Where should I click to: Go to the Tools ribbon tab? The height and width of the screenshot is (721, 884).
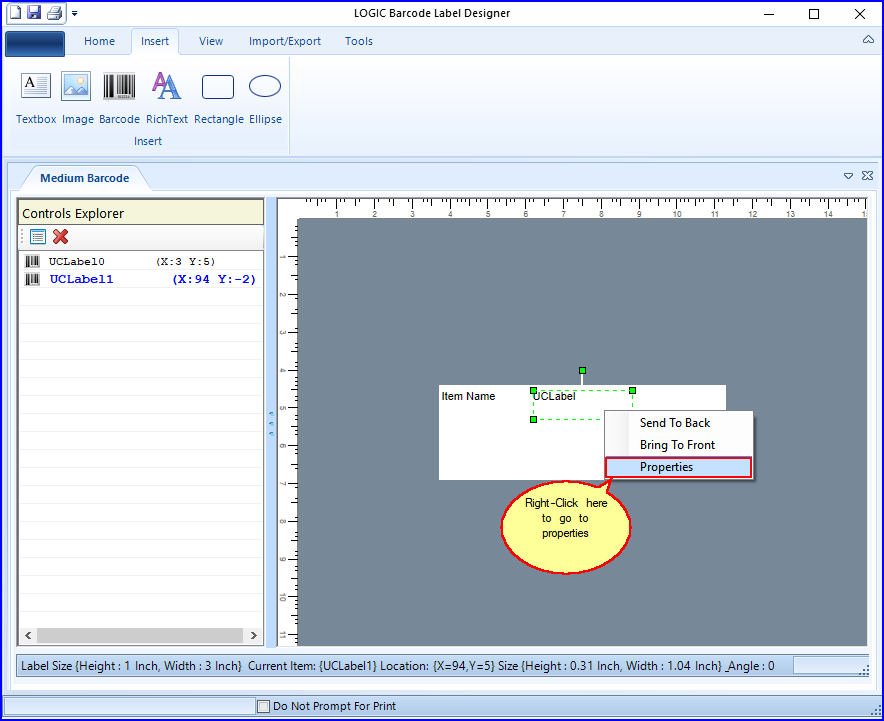(359, 41)
